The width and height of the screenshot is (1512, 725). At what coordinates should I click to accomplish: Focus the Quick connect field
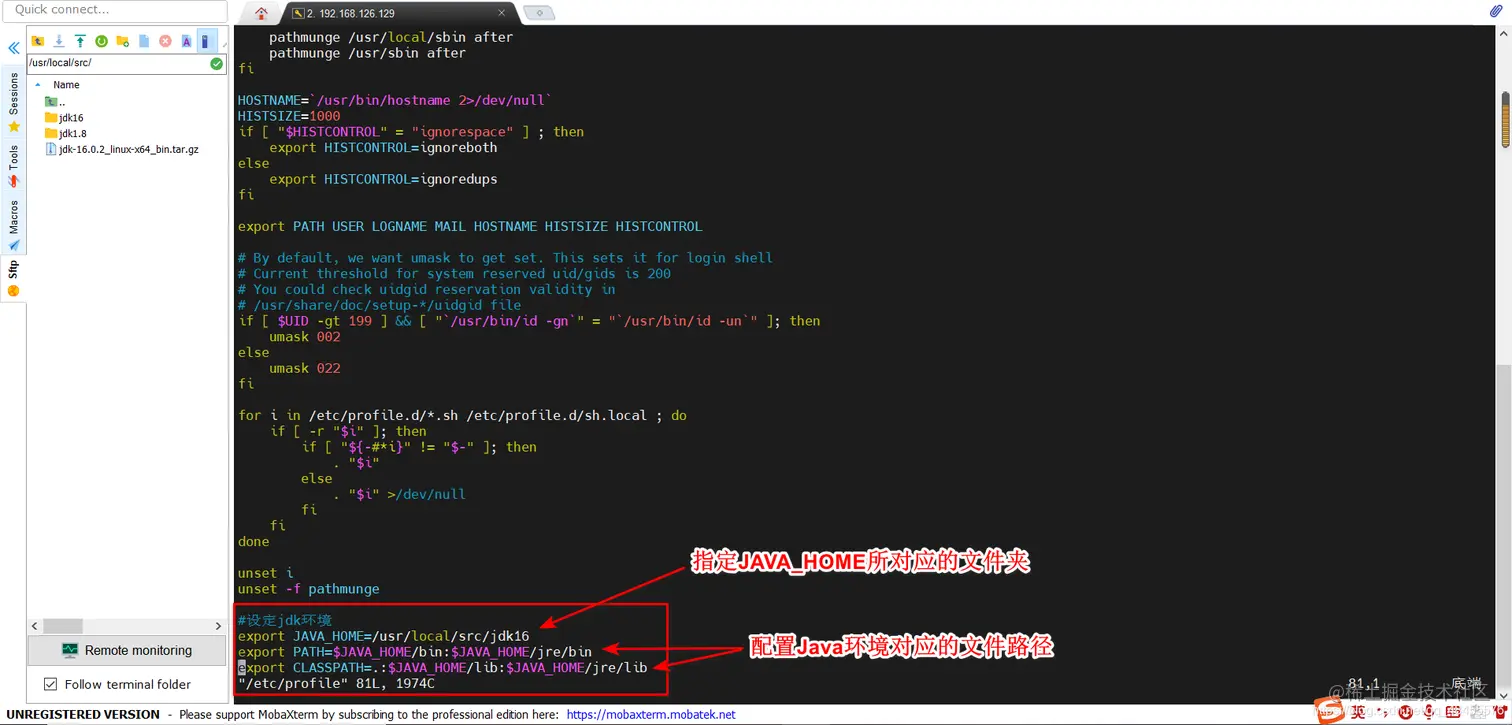(x=114, y=10)
